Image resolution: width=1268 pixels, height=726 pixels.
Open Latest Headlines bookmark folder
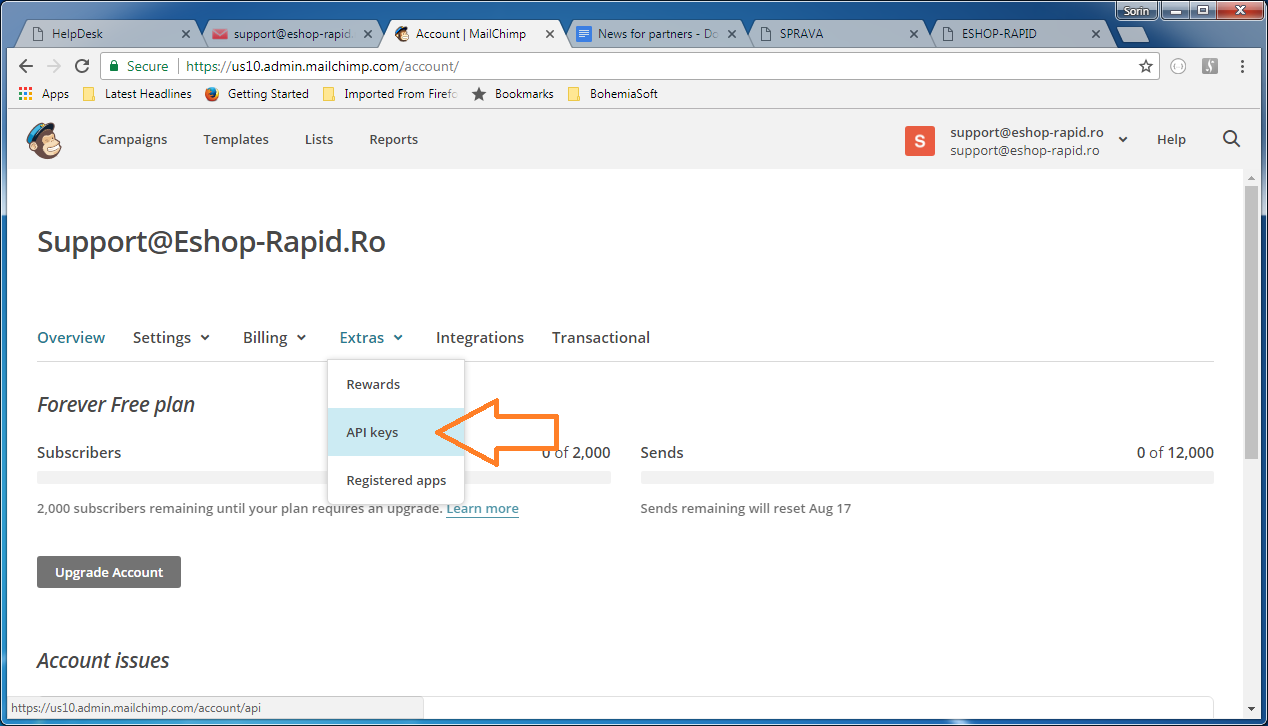coord(137,94)
